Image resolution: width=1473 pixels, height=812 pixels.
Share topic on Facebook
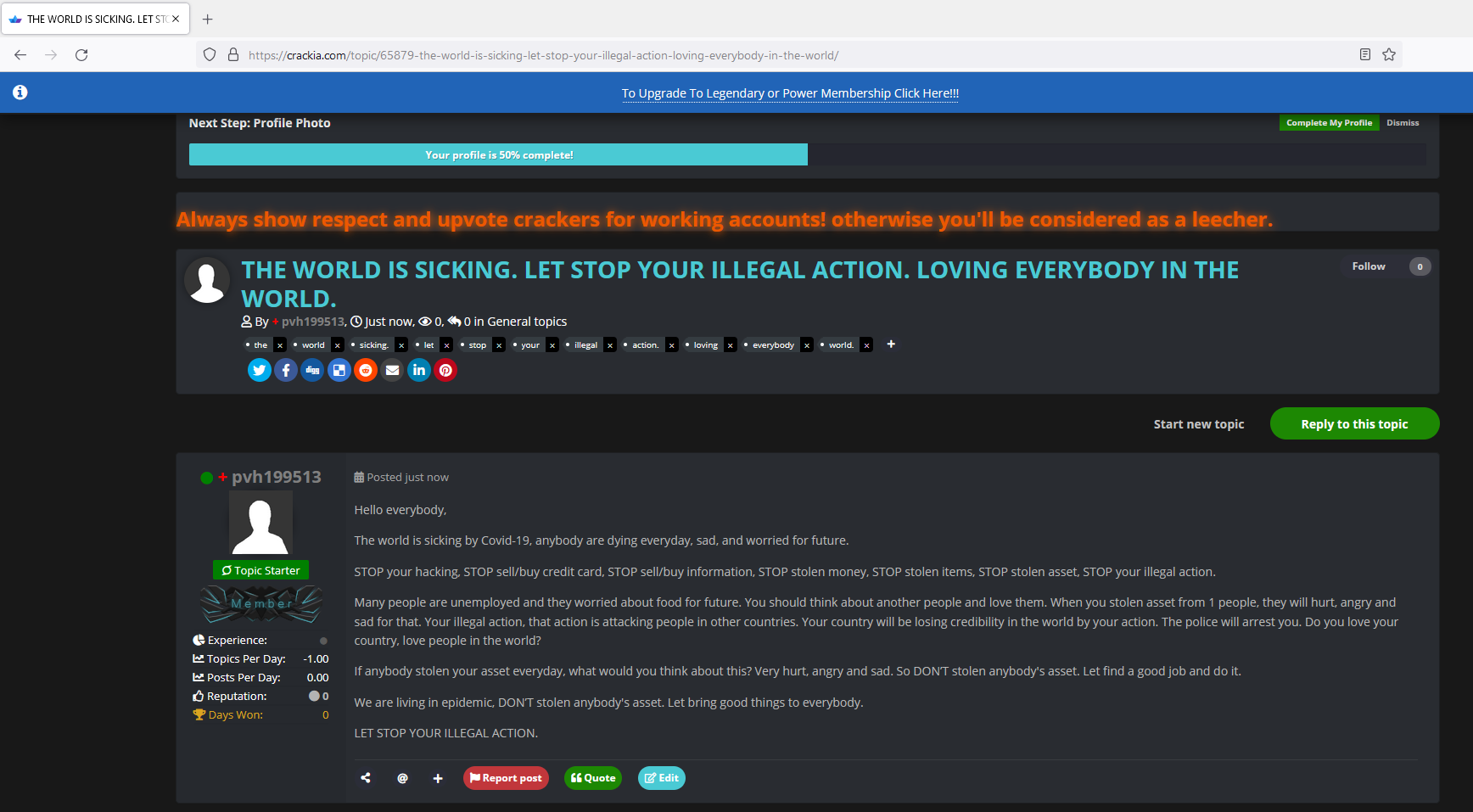(286, 370)
